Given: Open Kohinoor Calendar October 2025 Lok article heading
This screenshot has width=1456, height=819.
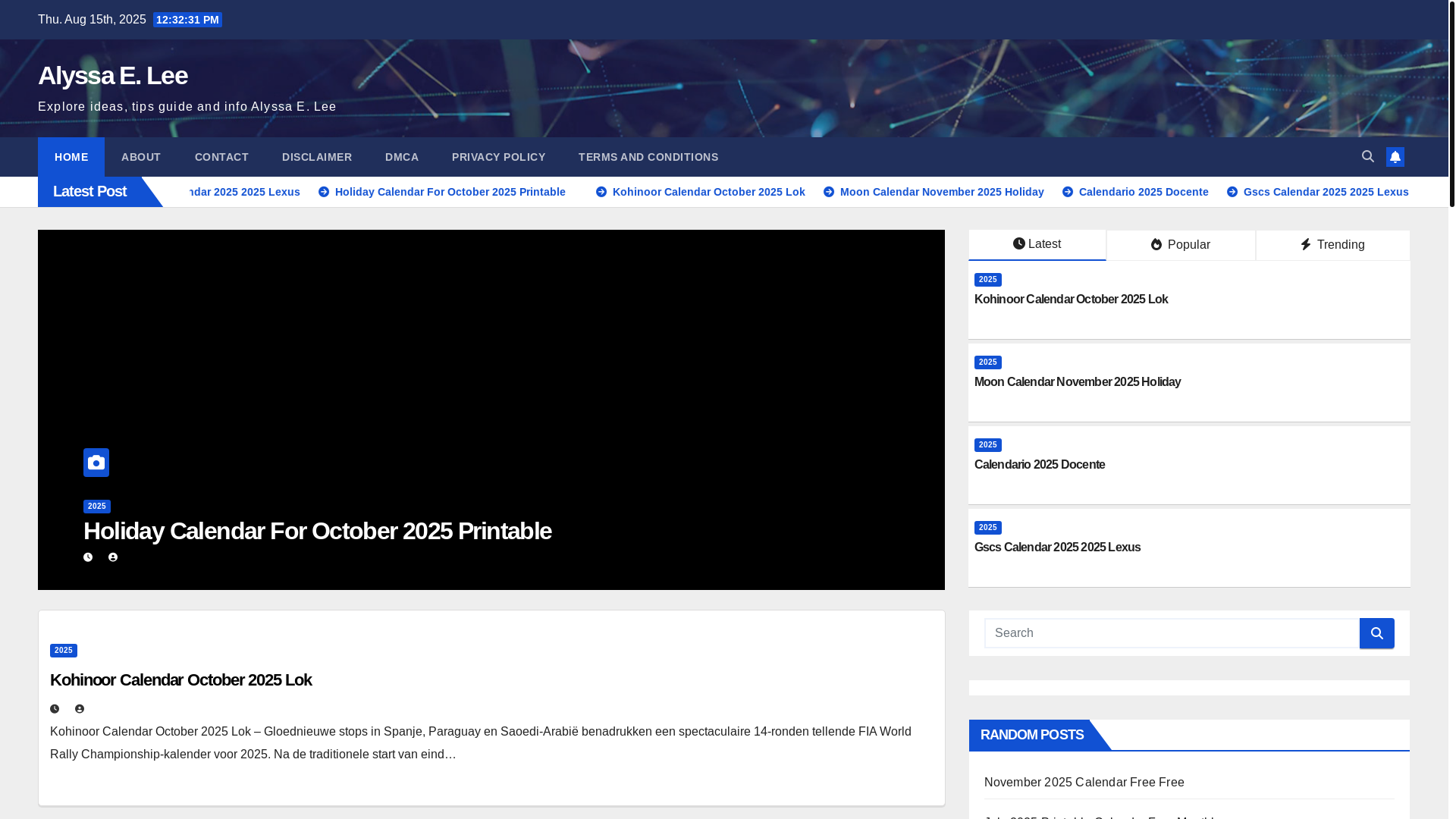Looking at the screenshot, I should coord(180,679).
